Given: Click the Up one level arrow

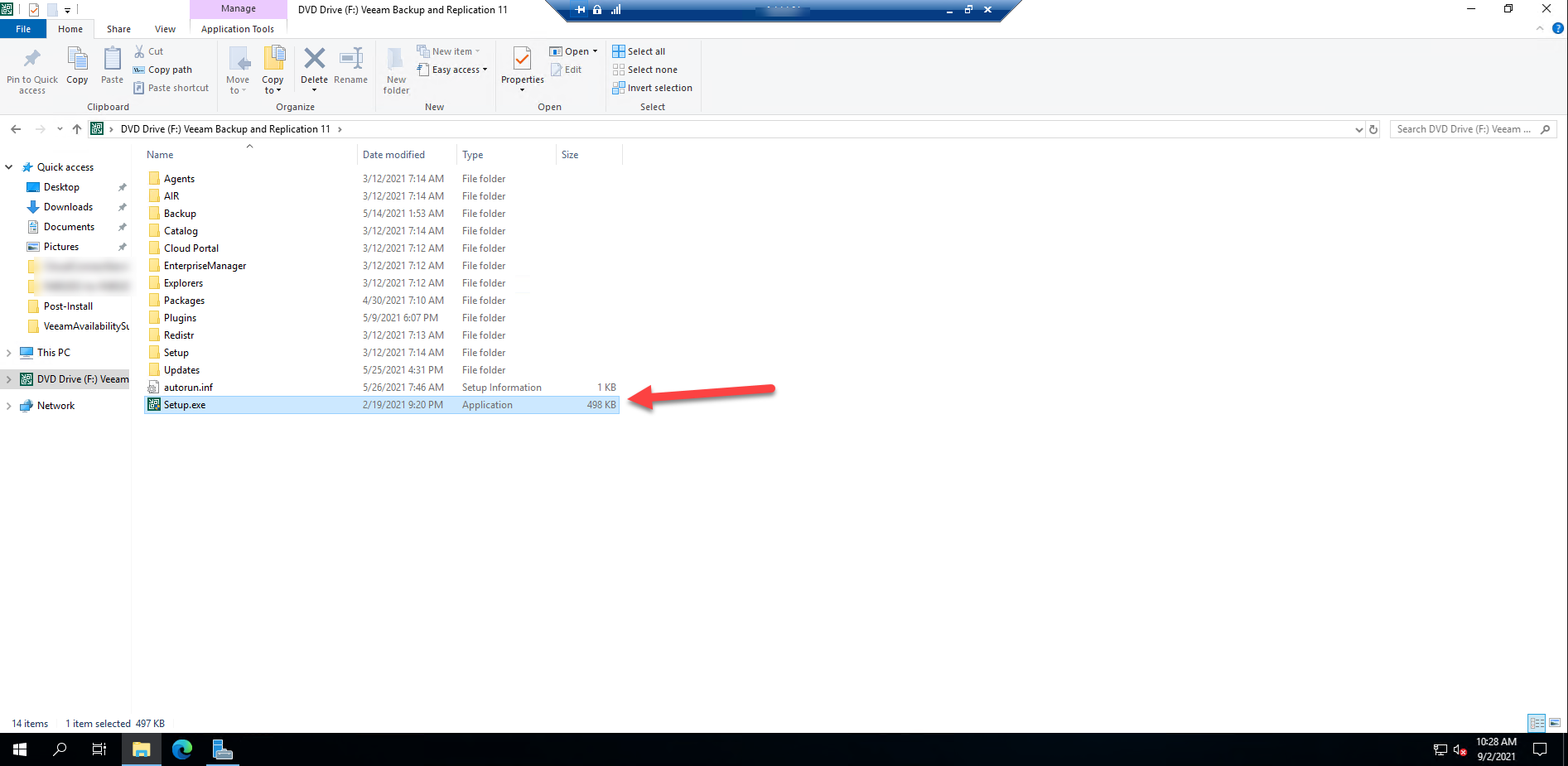Looking at the screenshot, I should (x=77, y=129).
